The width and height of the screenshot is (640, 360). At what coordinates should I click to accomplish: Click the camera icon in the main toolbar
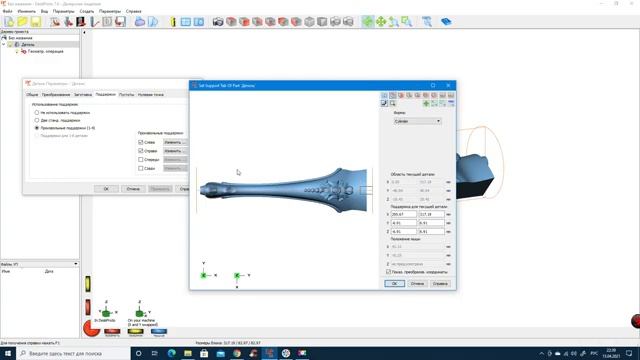pyautogui.click(x=218, y=22)
